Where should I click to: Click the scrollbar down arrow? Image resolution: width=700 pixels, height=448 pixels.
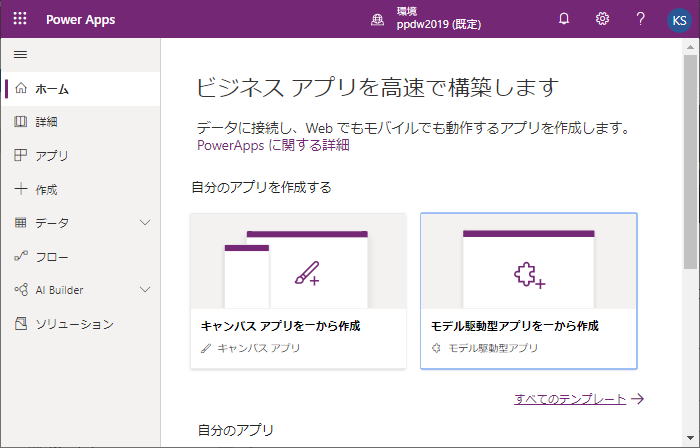point(690,438)
